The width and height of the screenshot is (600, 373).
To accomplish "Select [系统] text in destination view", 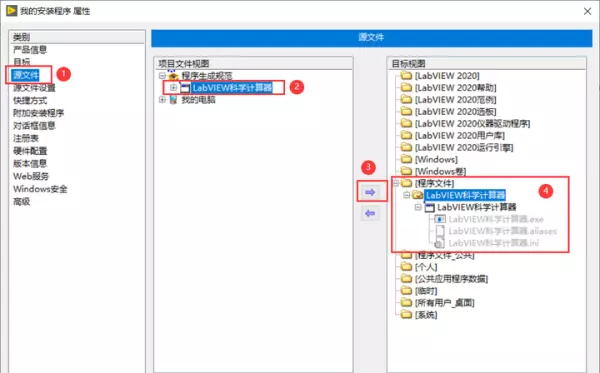I will (426, 315).
